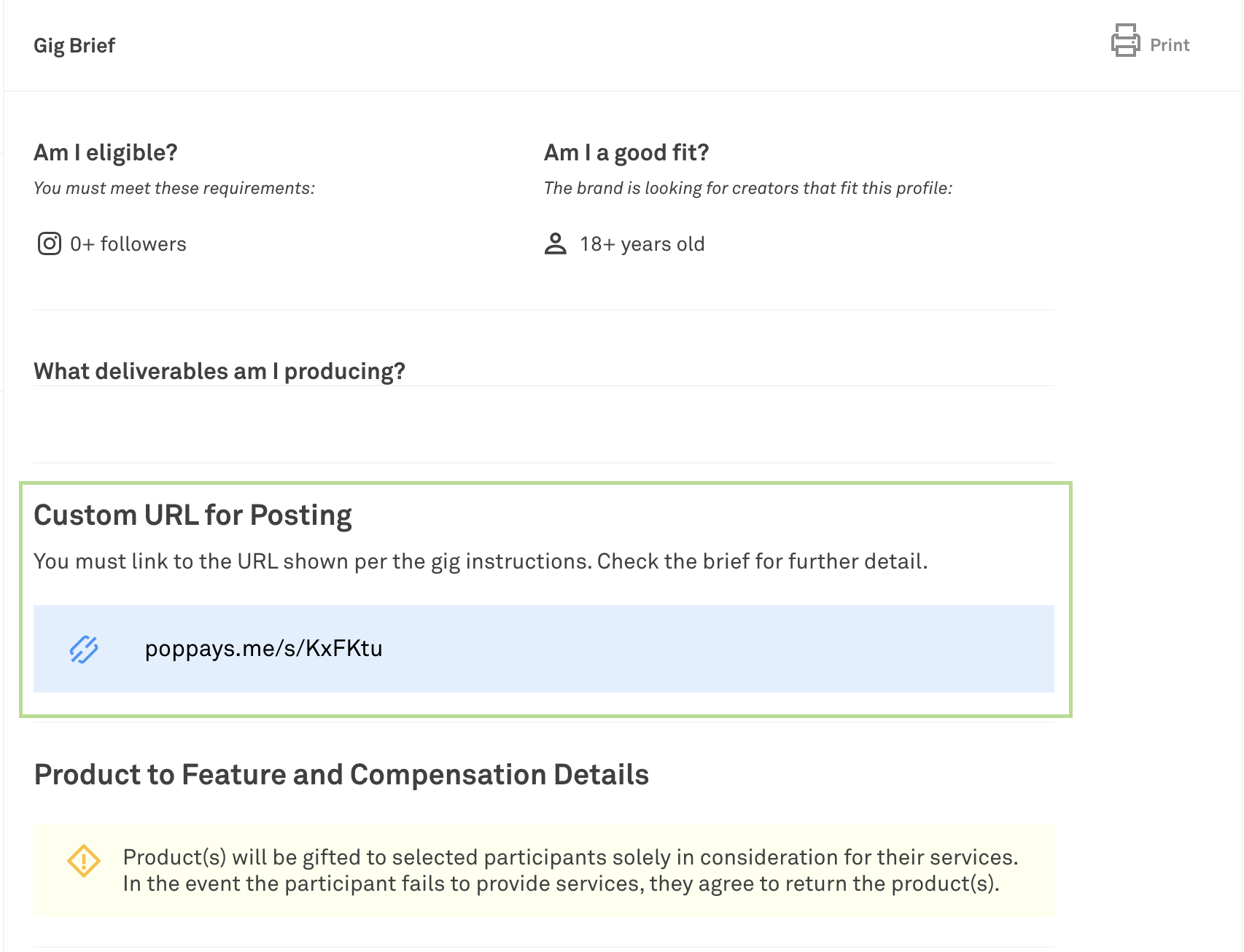Click the person icon beside age requirement
1244x952 pixels.
(555, 243)
